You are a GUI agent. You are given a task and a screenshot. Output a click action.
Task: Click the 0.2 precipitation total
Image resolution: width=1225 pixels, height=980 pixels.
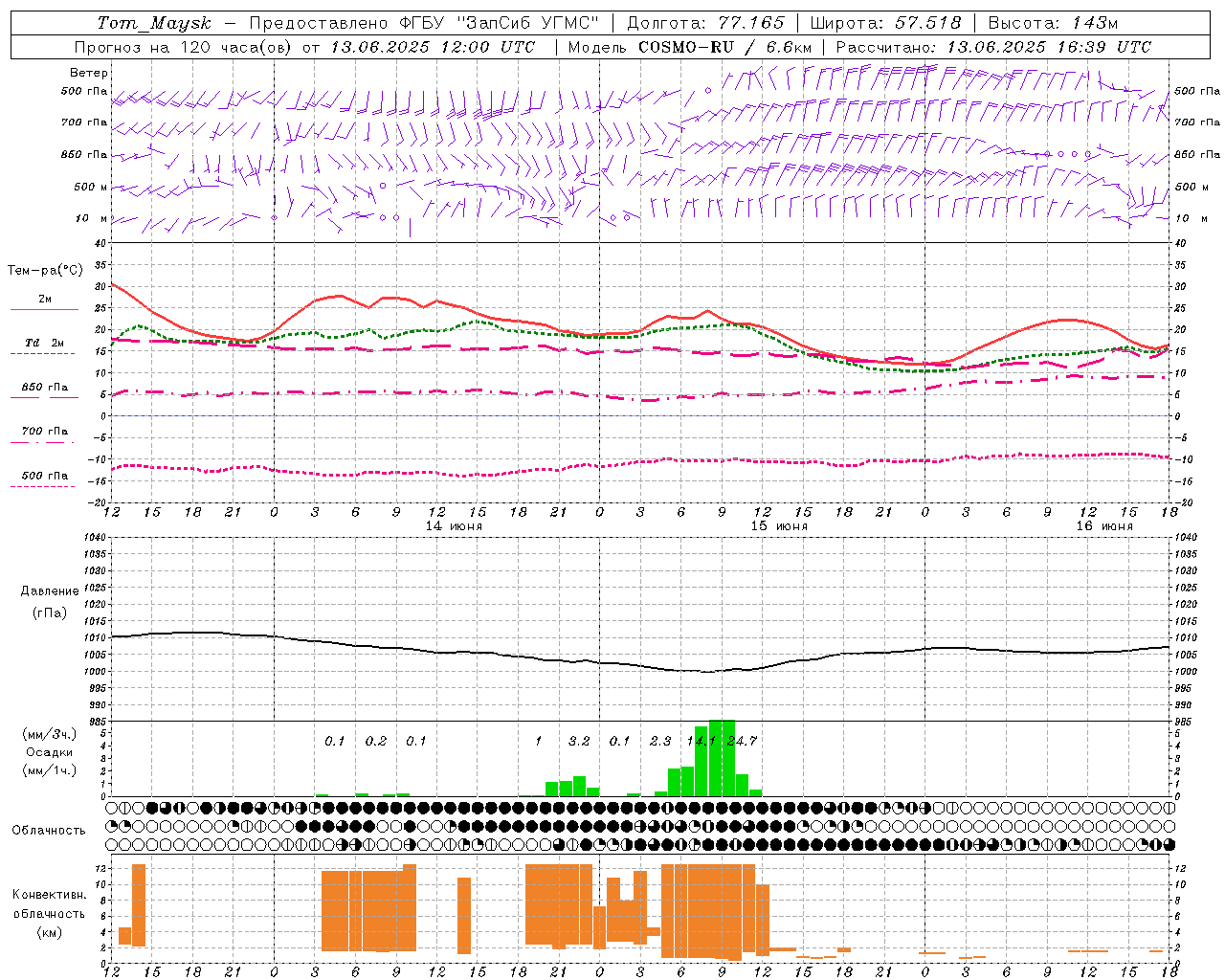(x=376, y=741)
